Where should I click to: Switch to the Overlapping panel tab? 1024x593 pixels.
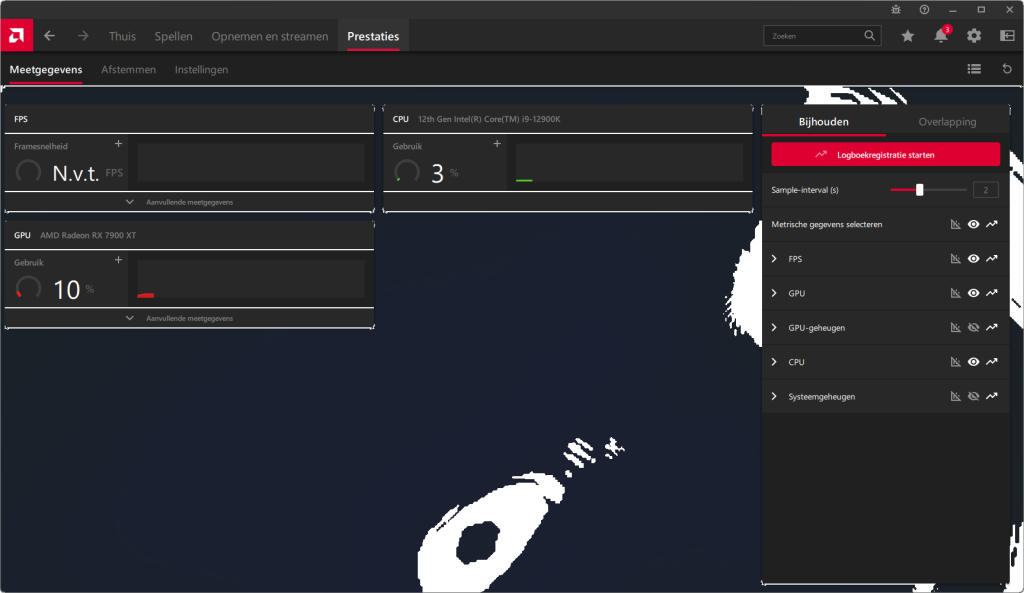pos(947,121)
